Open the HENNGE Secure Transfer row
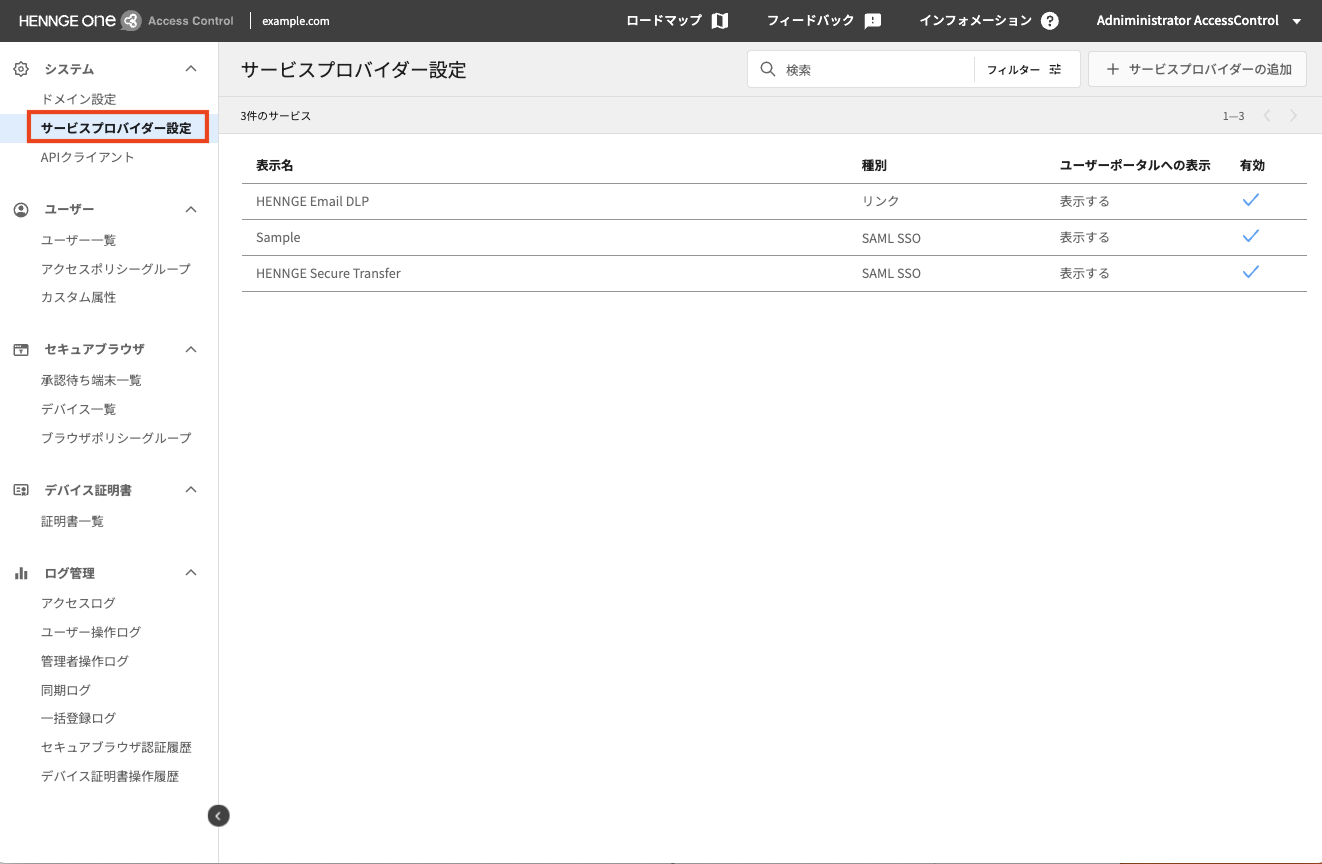1322x864 pixels. click(774, 273)
